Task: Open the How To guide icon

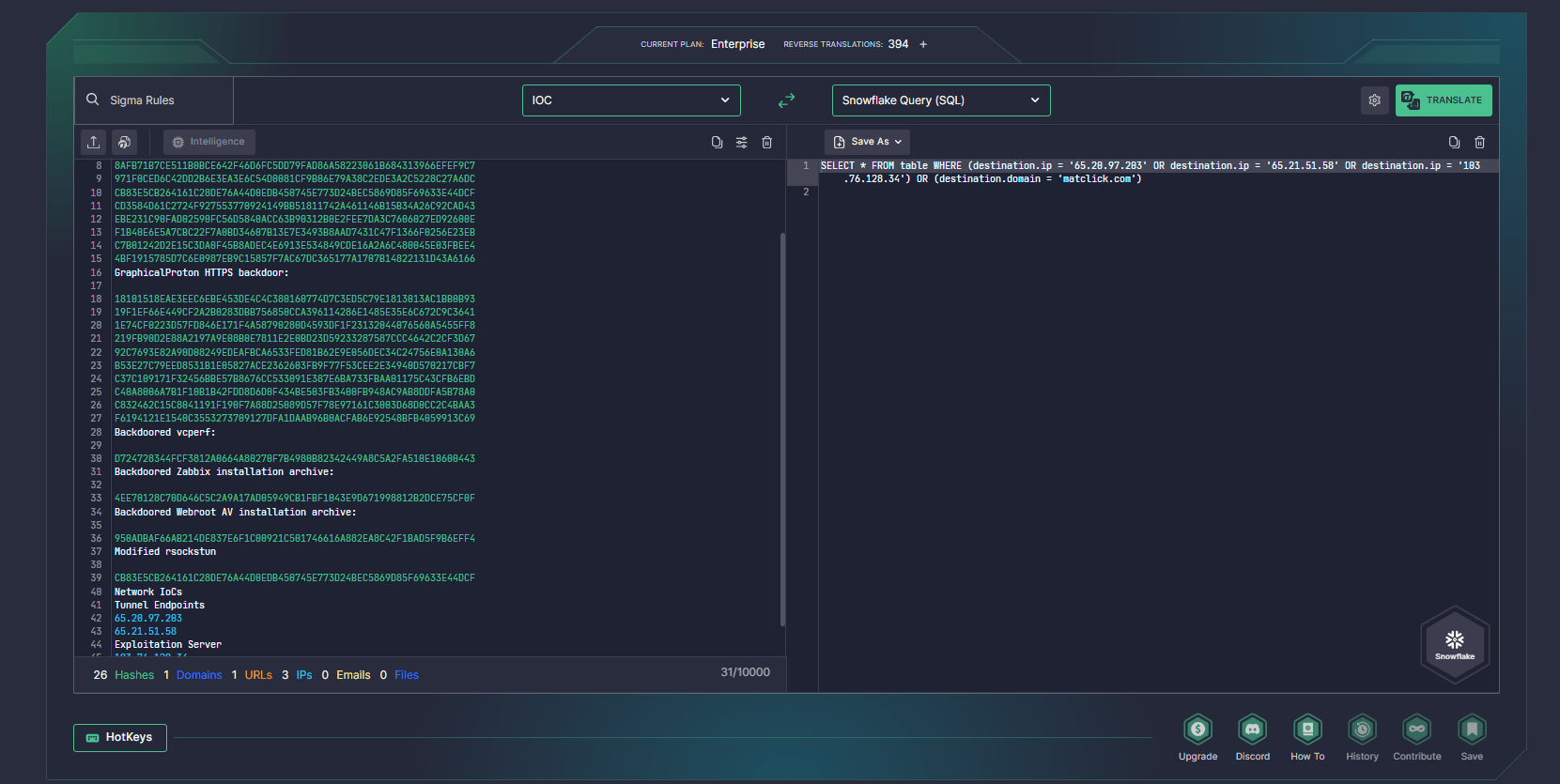Action: tap(1306, 730)
